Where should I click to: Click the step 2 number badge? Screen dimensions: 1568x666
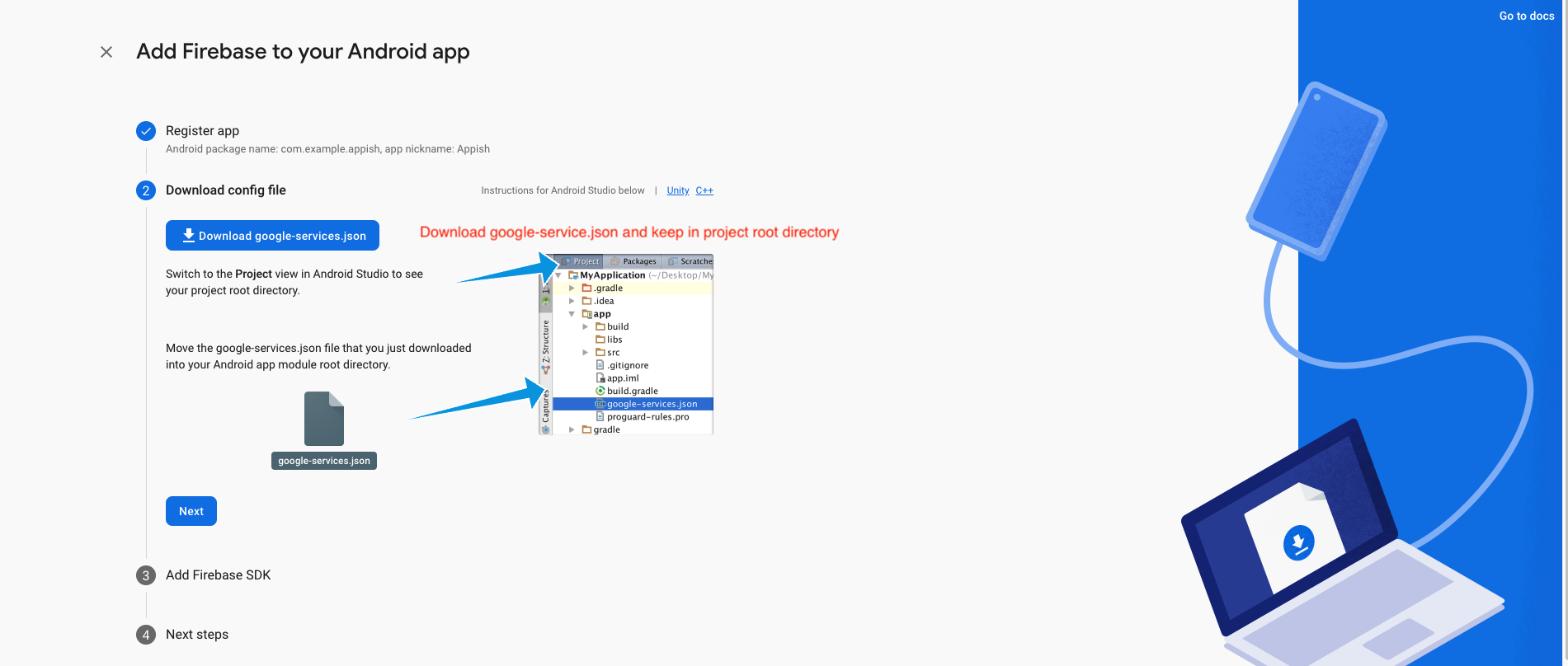[146, 190]
